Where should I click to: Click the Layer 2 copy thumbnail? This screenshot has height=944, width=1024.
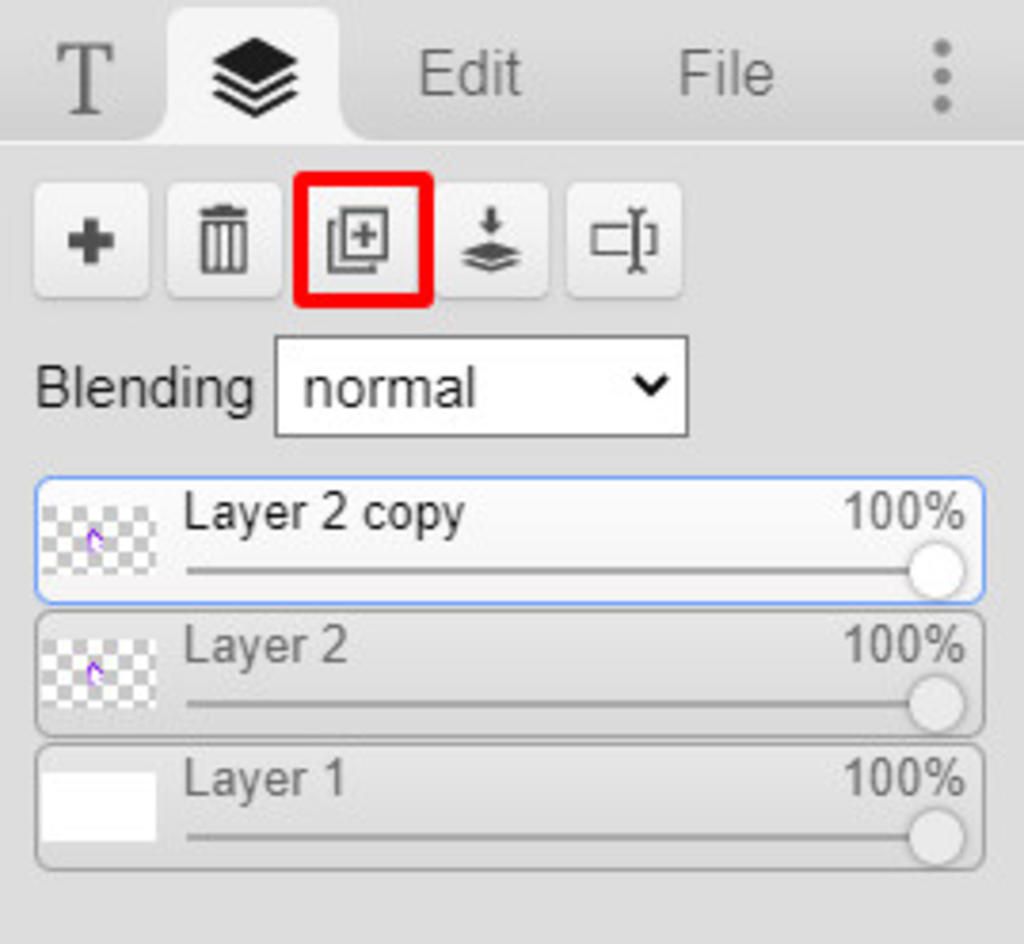coord(99,541)
